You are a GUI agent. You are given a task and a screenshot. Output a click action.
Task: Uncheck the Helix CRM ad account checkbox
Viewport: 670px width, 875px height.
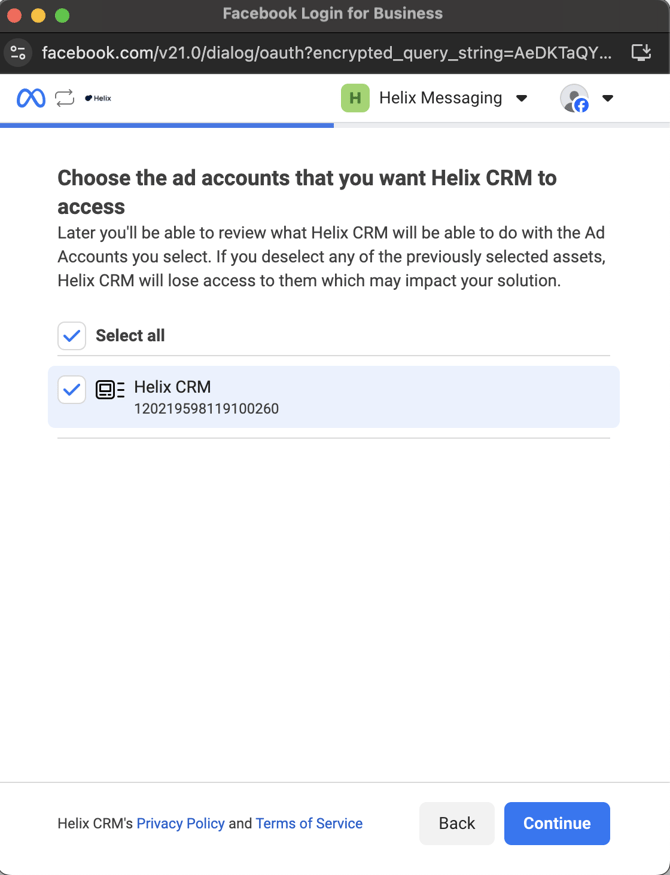point(72,390)
